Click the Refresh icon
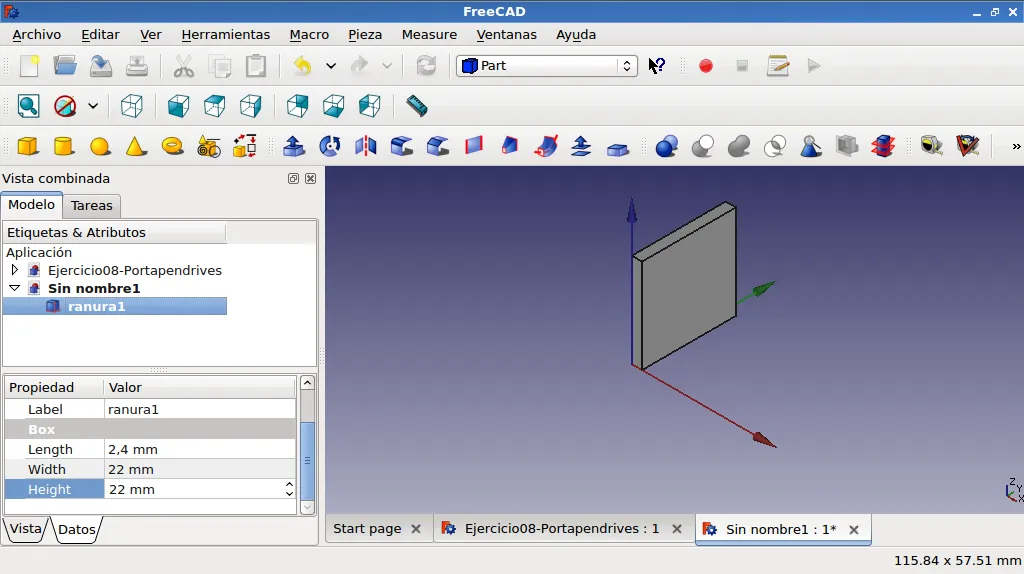The width and height of the screenshot is (1024, 574). click(x=426, y=66)
